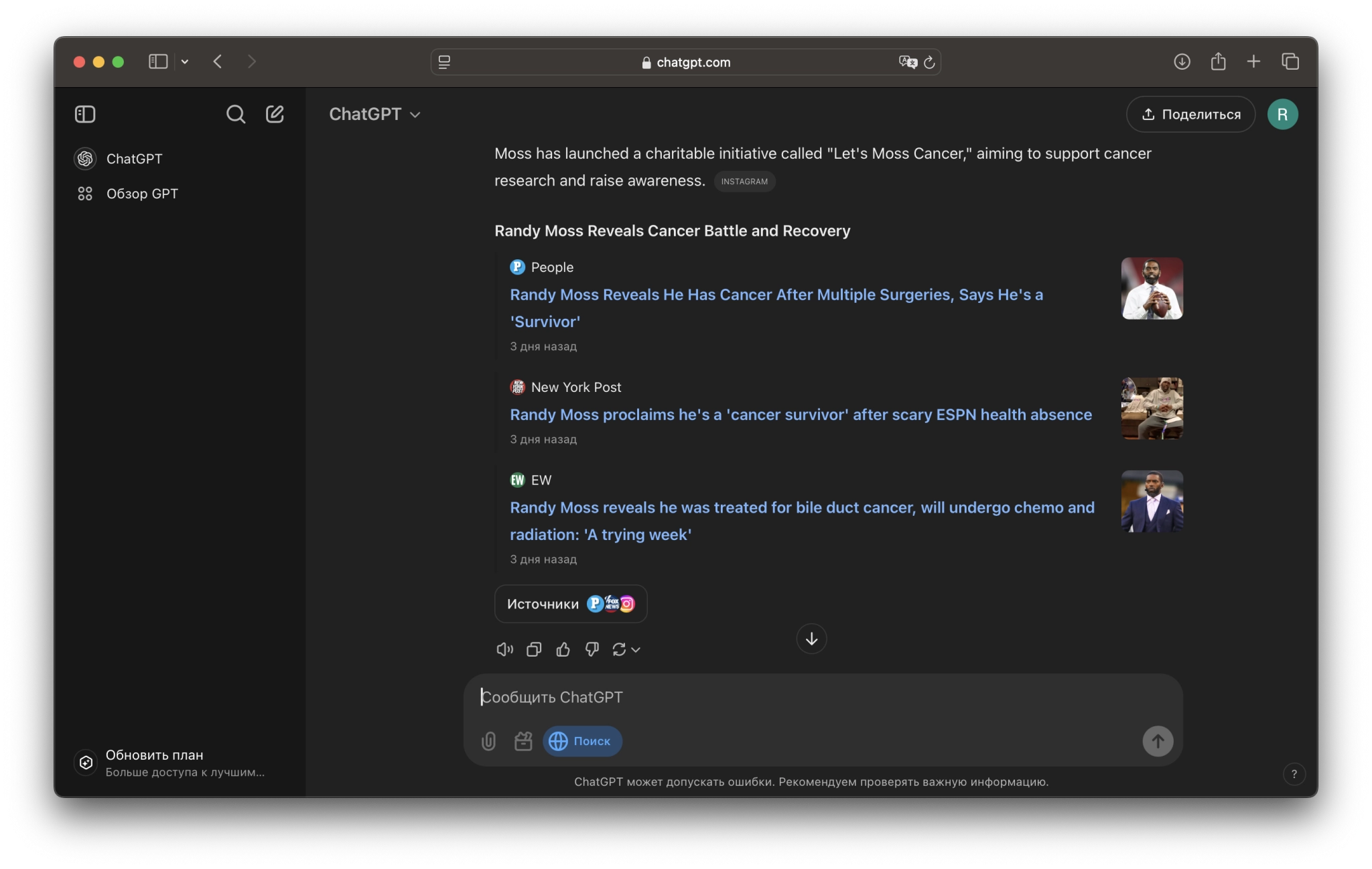Click the People article thumbnail image
Image resolution: width=1372 pixels, height=869 pixels.
pos(1152,288)
